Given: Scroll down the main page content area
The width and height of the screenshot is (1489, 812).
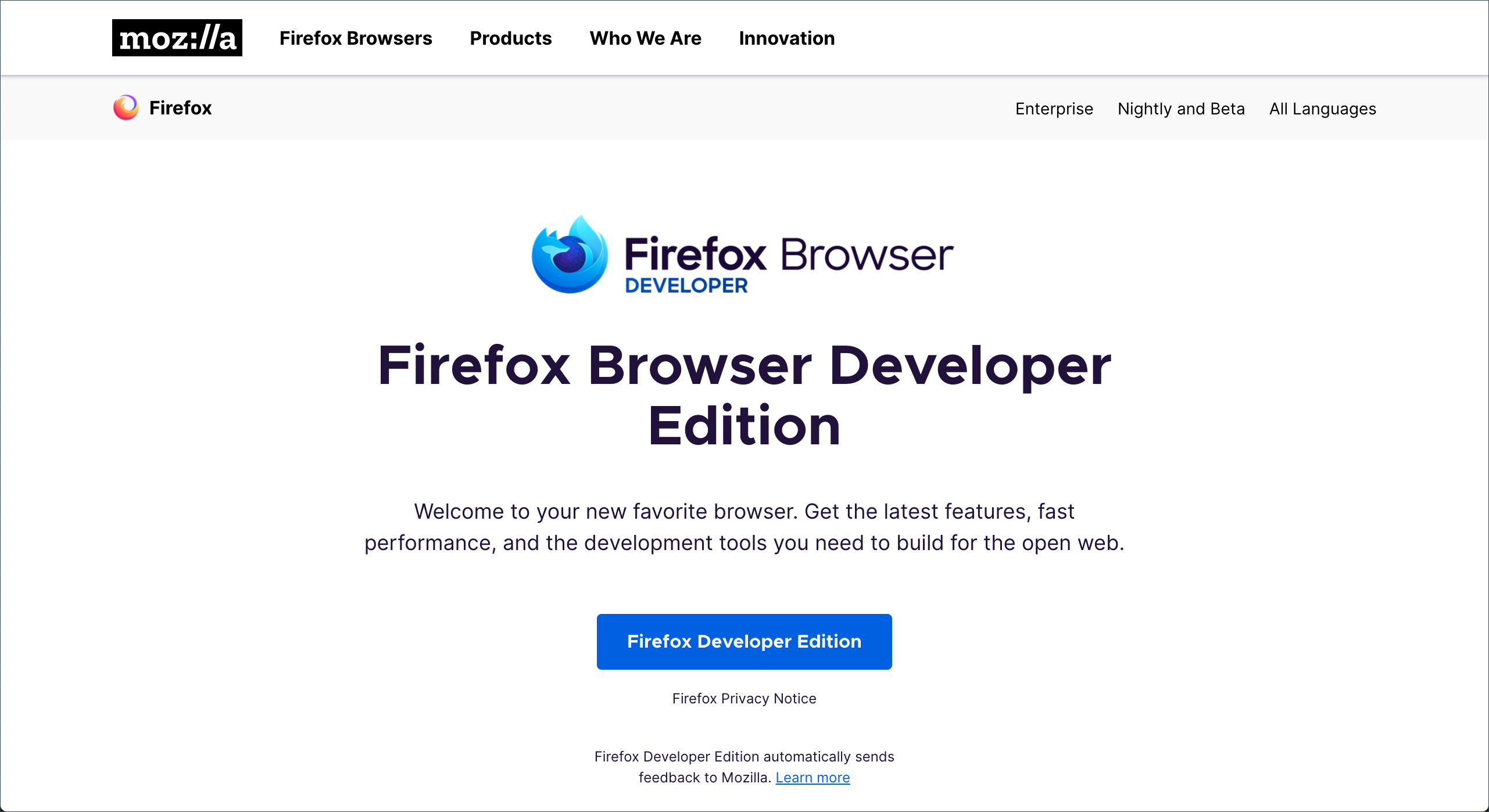Looking at the screenshot, I should tap(744, 450).
